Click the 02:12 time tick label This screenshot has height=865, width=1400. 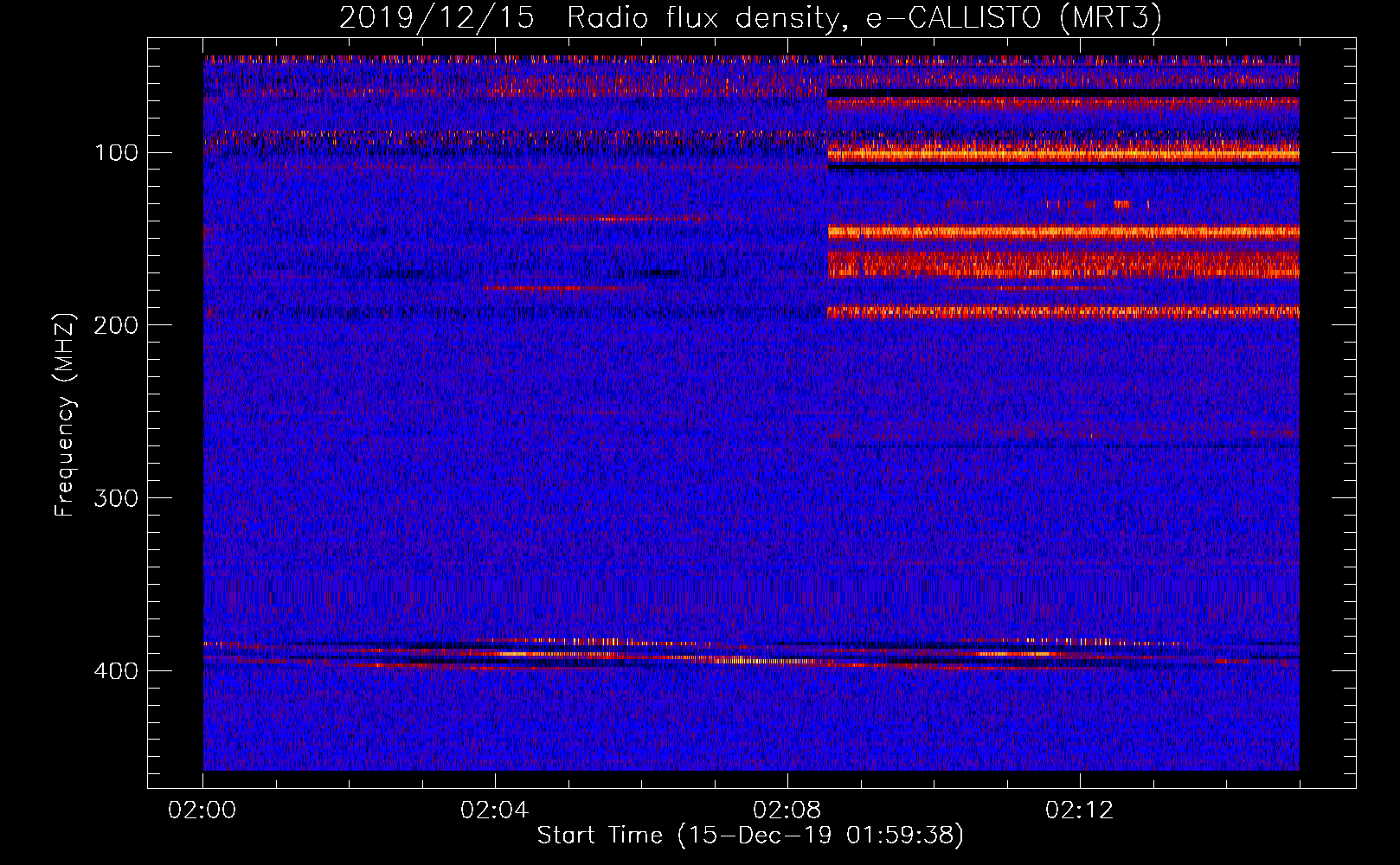(1080, 811)
